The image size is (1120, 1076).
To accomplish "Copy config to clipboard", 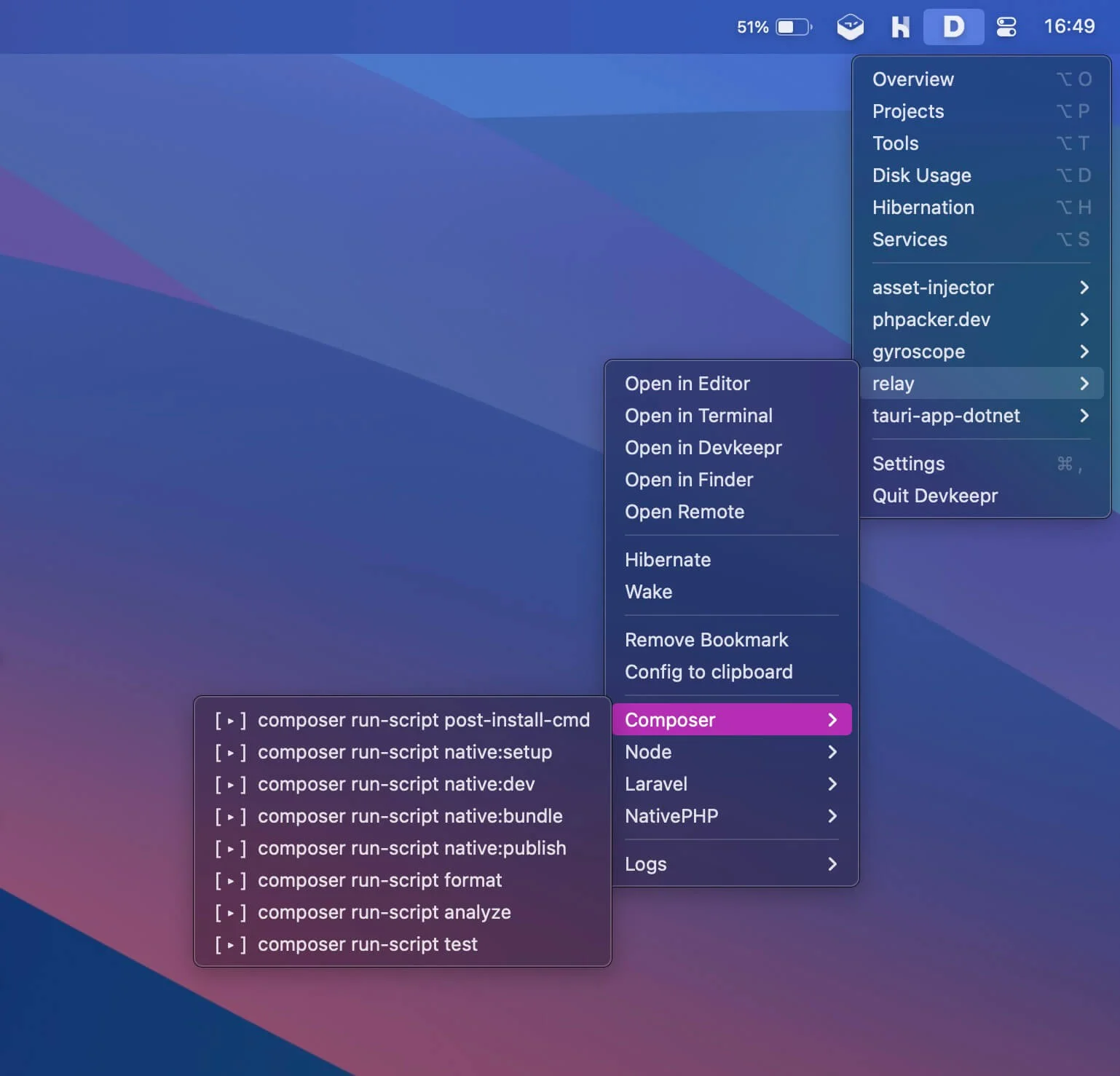I will [709, 672].
